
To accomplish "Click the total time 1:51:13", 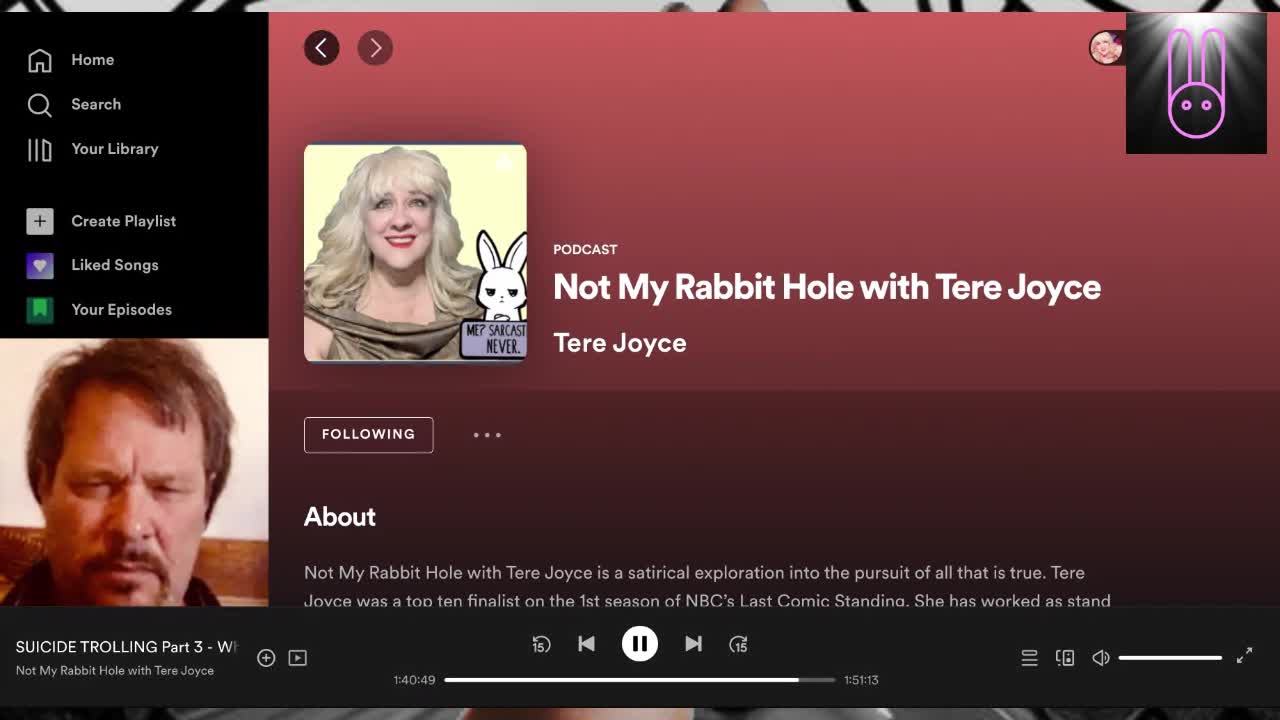I will 861,680.
